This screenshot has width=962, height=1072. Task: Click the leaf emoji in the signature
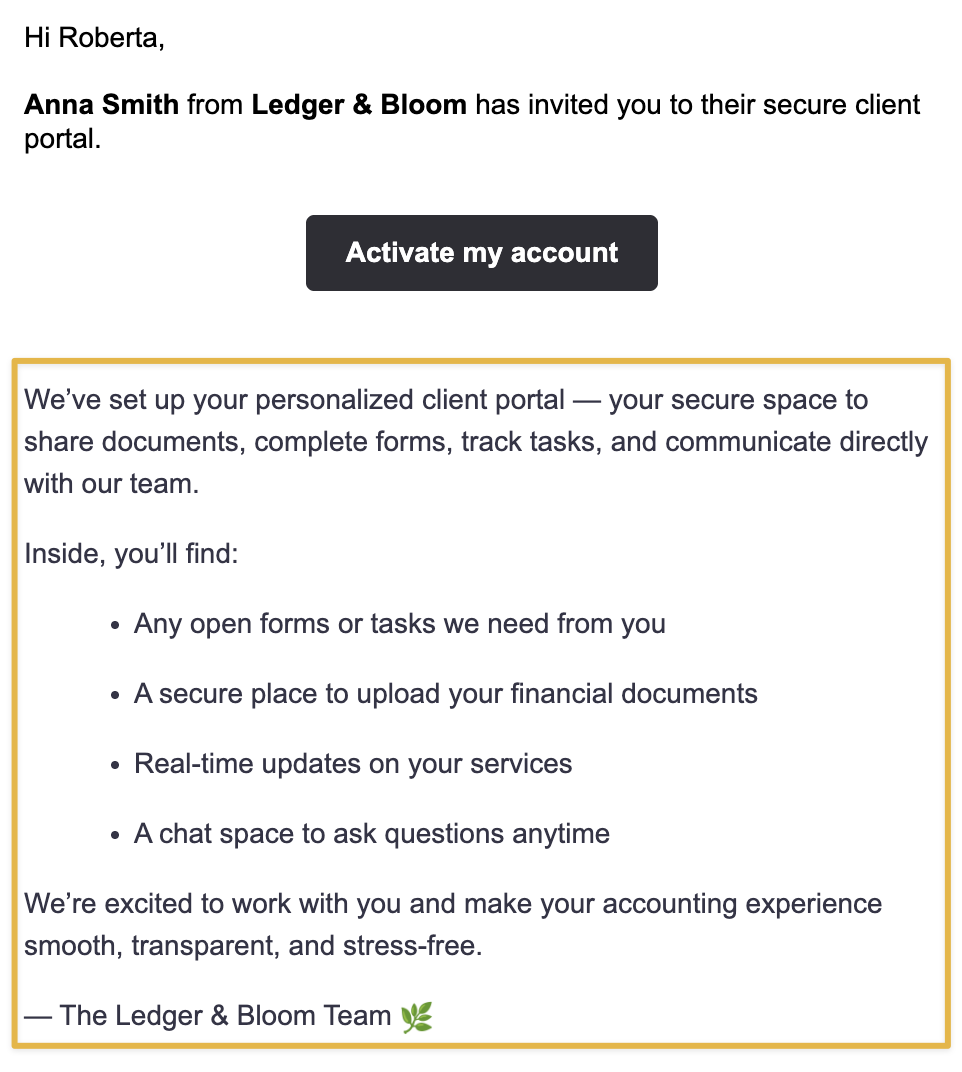click(416, 1017)
